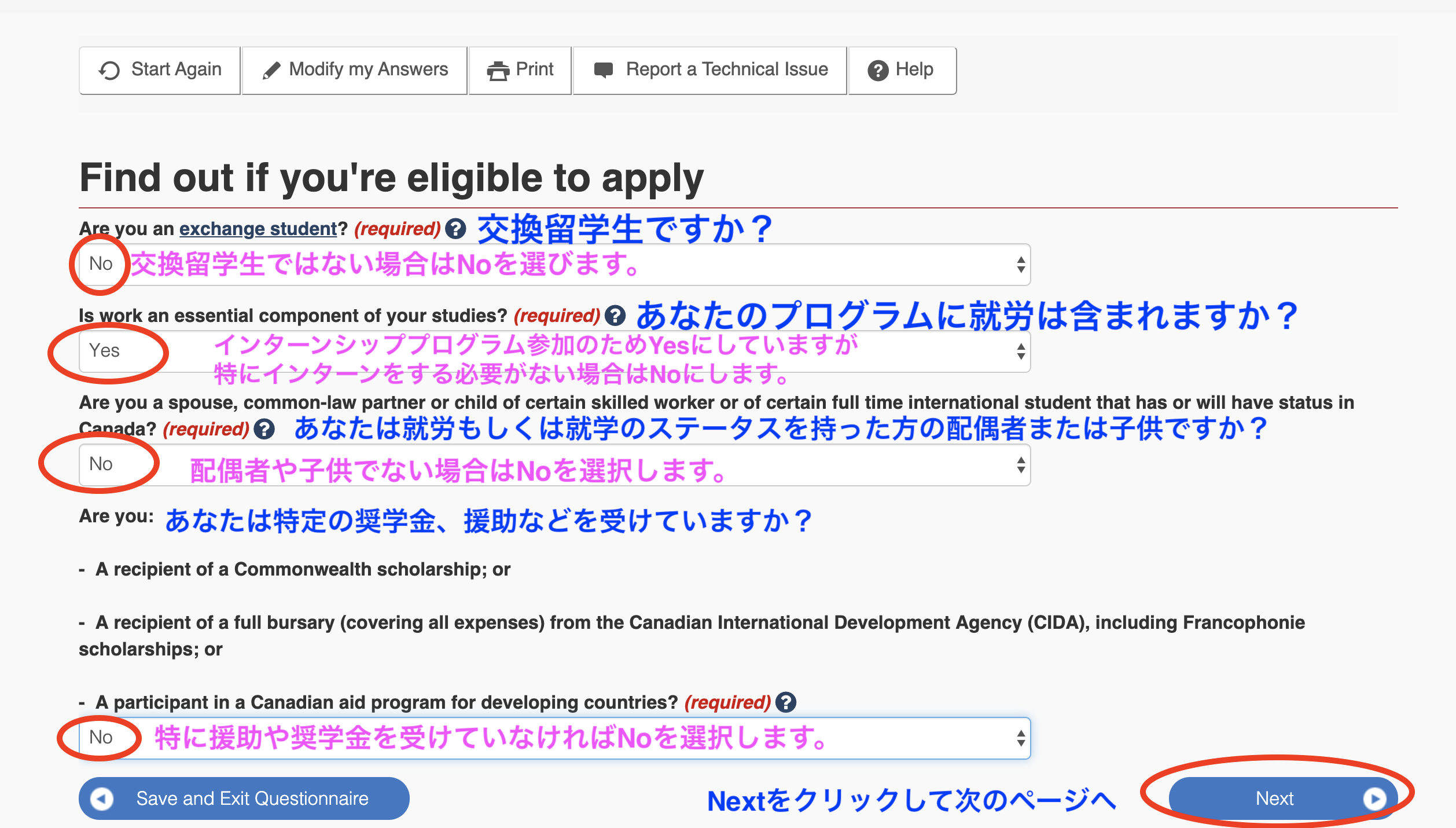This screenshot has width=1456, height=828.
Task: Open help tooltip beside exchange student question
Action: coord(456,229)
